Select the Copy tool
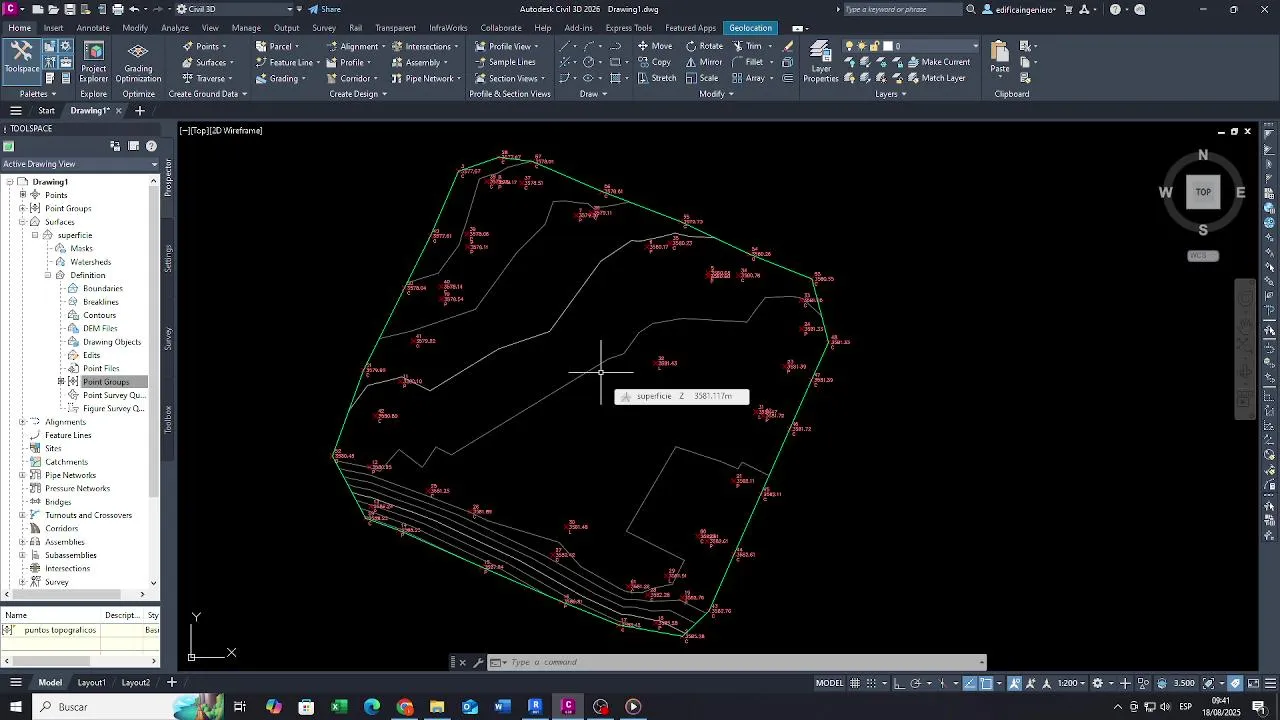 tap(655, 62)
